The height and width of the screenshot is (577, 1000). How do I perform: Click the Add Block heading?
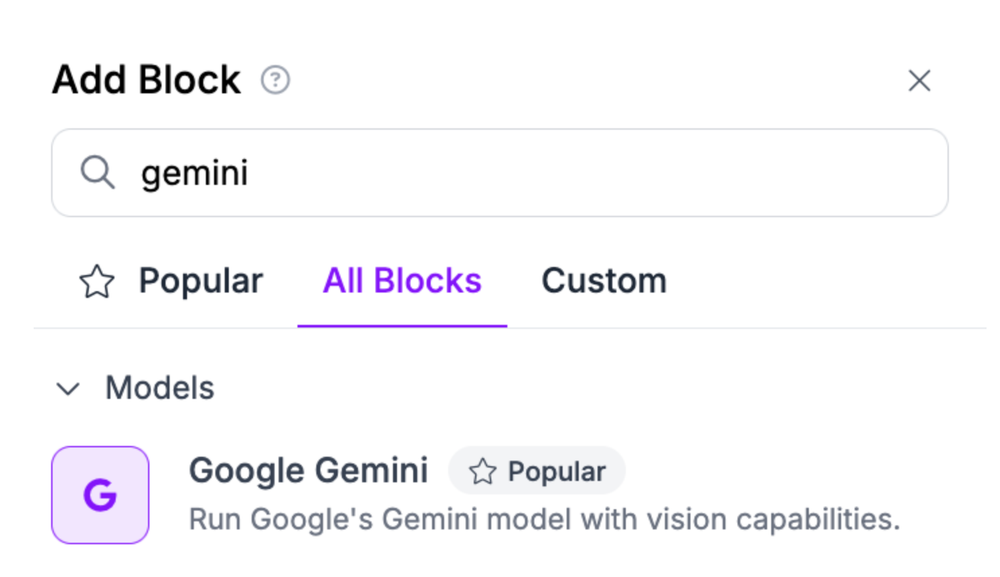tap(145, 79)
